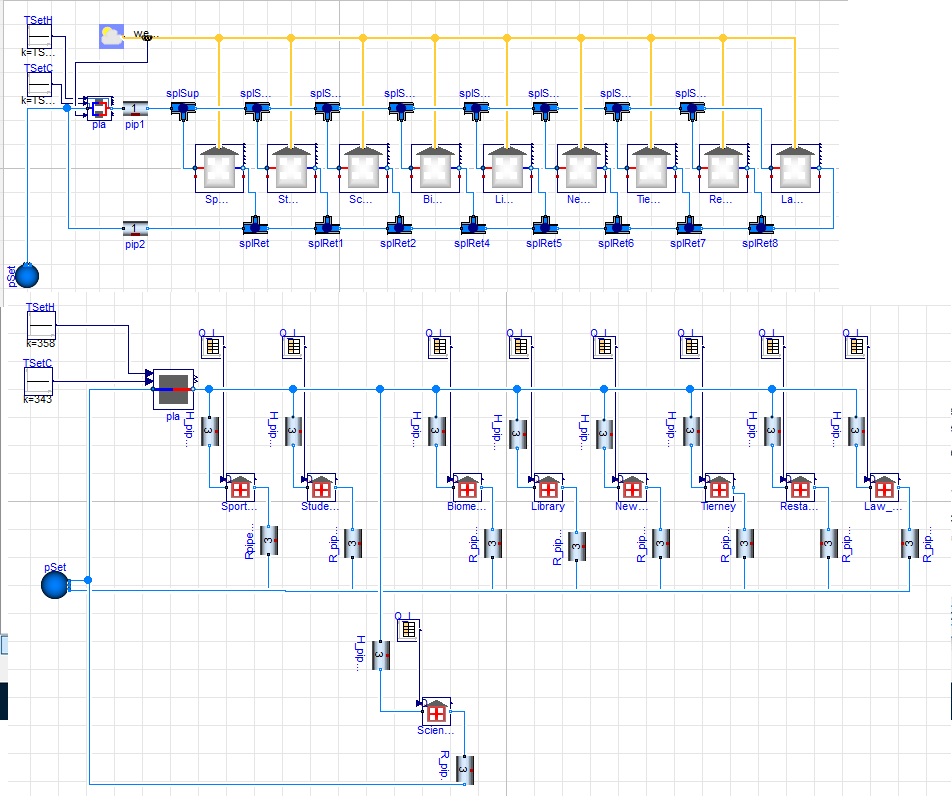
Task: Select the pip1 pipe component
Action: pyautogui.click(x=135, y=109)
